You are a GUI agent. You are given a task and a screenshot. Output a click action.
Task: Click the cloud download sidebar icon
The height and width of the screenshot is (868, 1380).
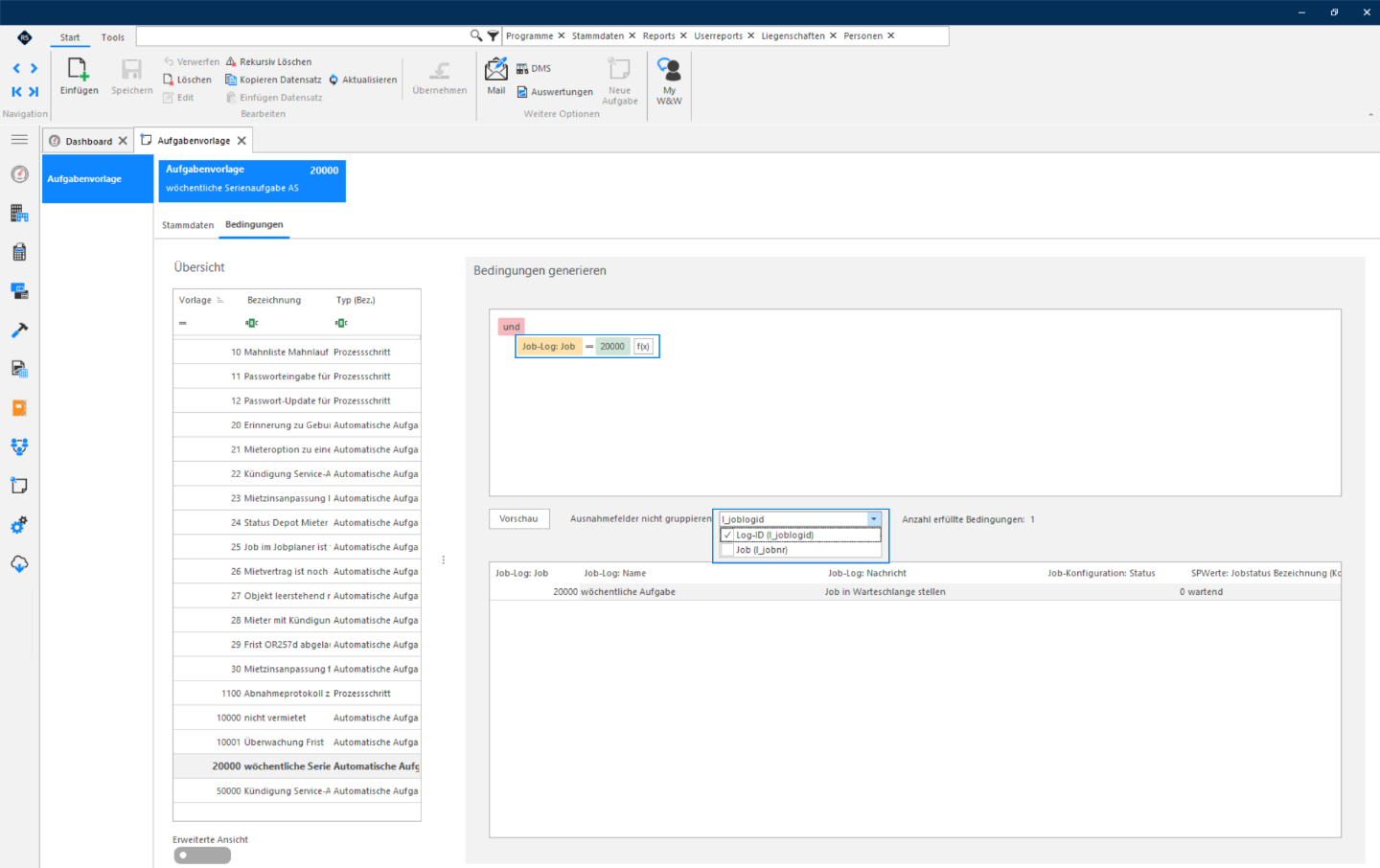[19, 563]
